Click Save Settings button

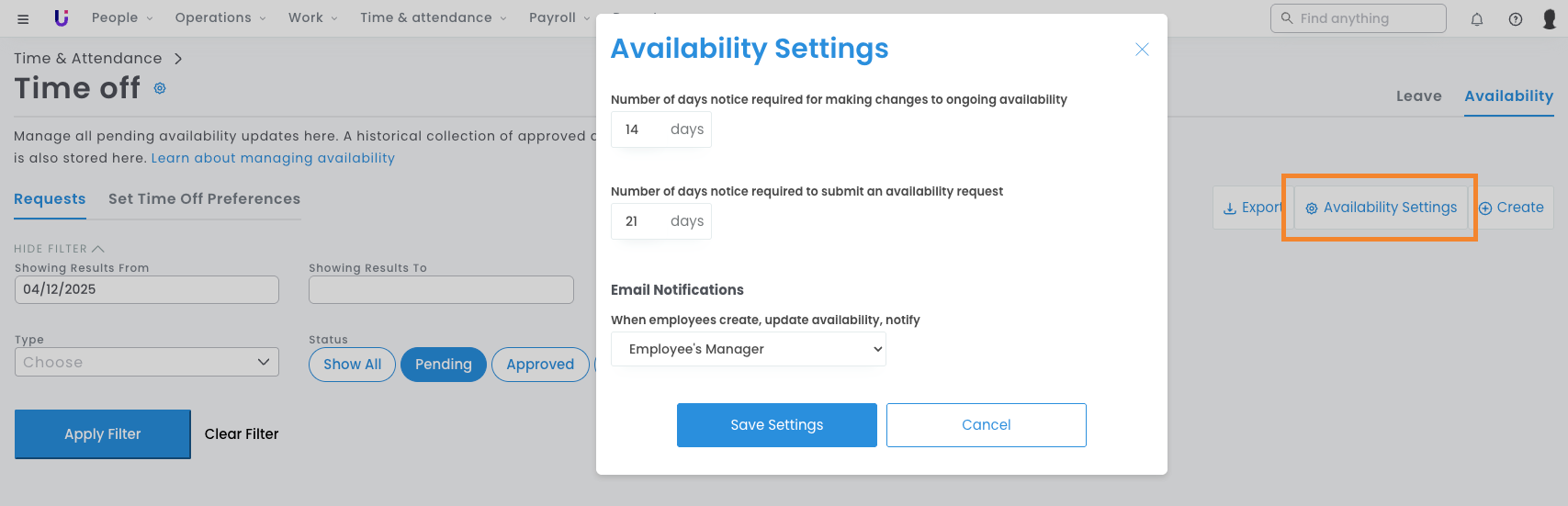(x=776, y=425)
